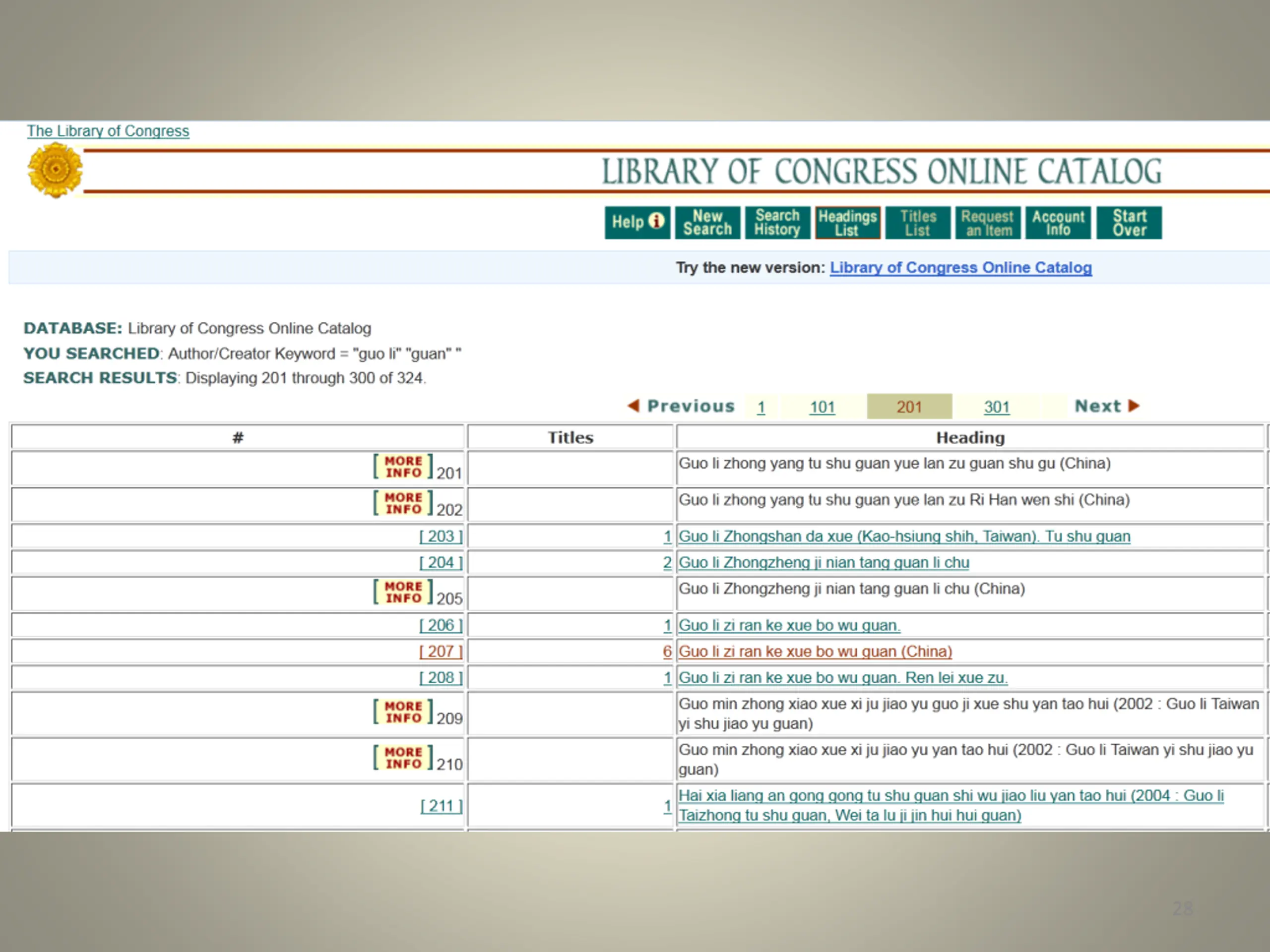
Task: Click titles count 6 in row 207
Action: [667, 652]
